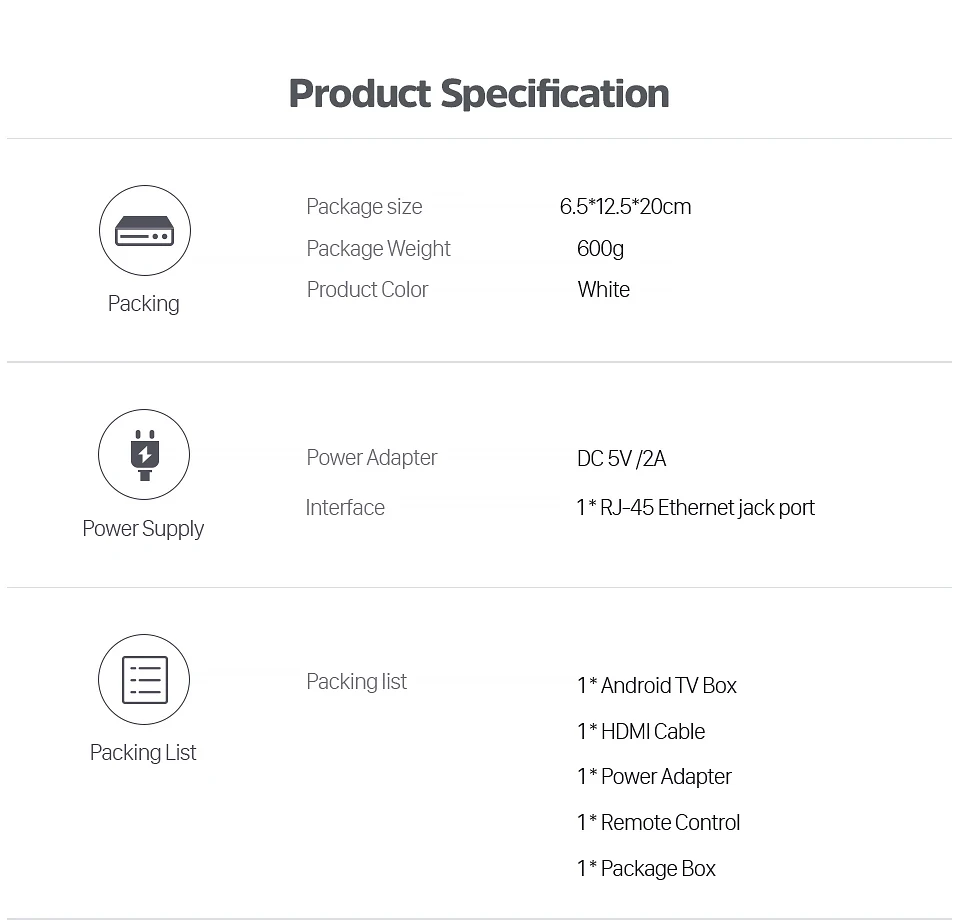The height and width of the screenshot is (920, 960).
Task: Click the White color value
Action: [603, 290]
